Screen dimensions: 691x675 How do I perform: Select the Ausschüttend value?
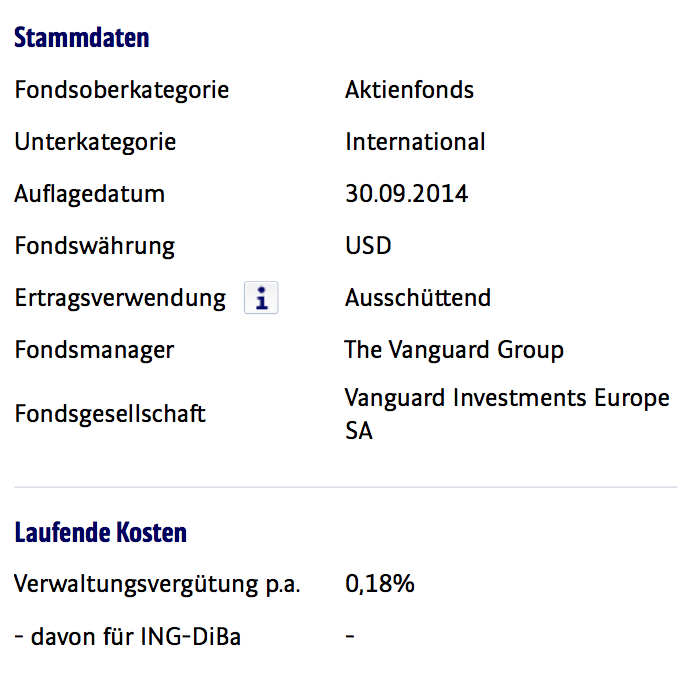pyautogui.click(x=418, y=298)
